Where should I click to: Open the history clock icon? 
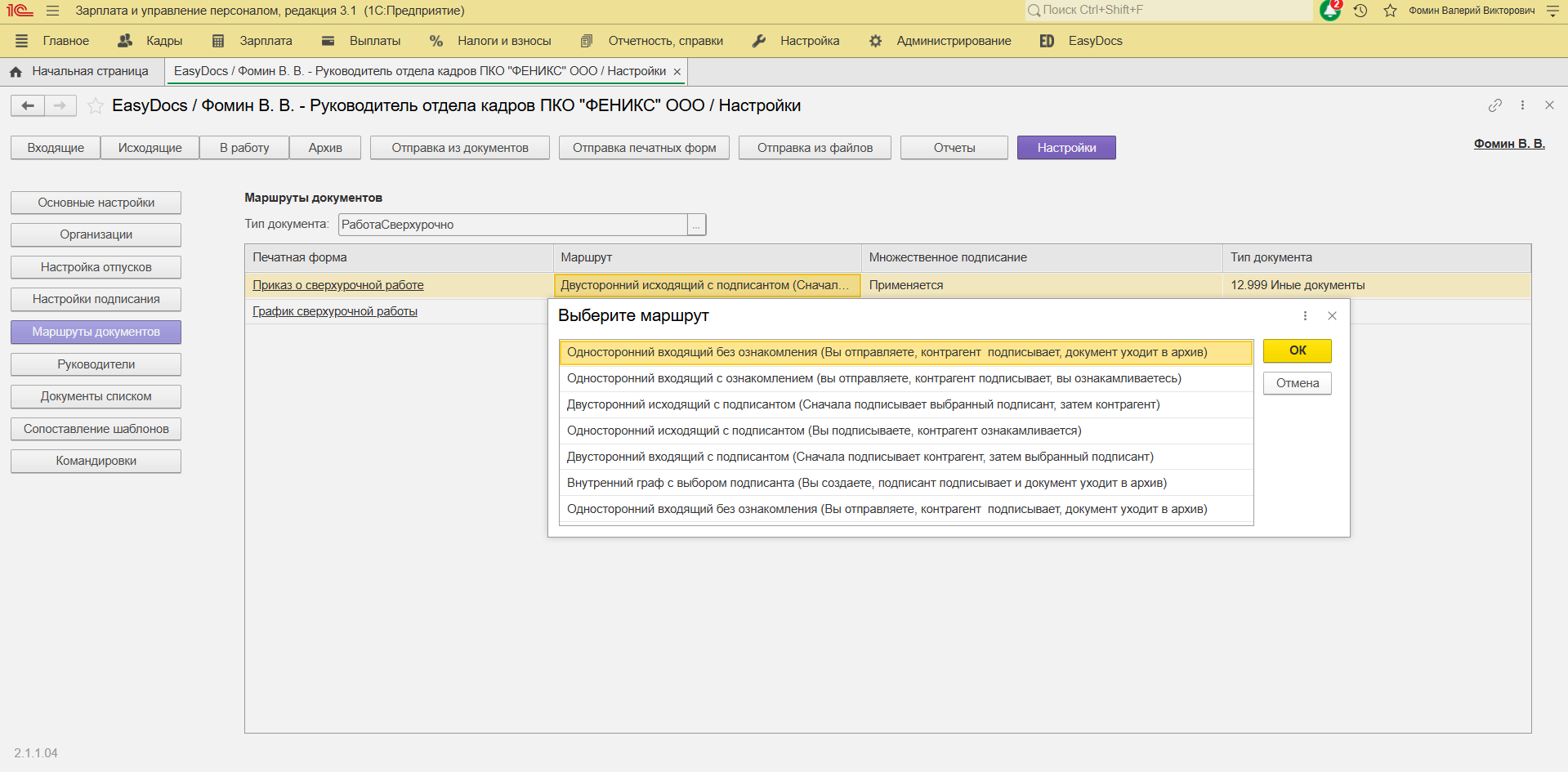pos(1360,11)
